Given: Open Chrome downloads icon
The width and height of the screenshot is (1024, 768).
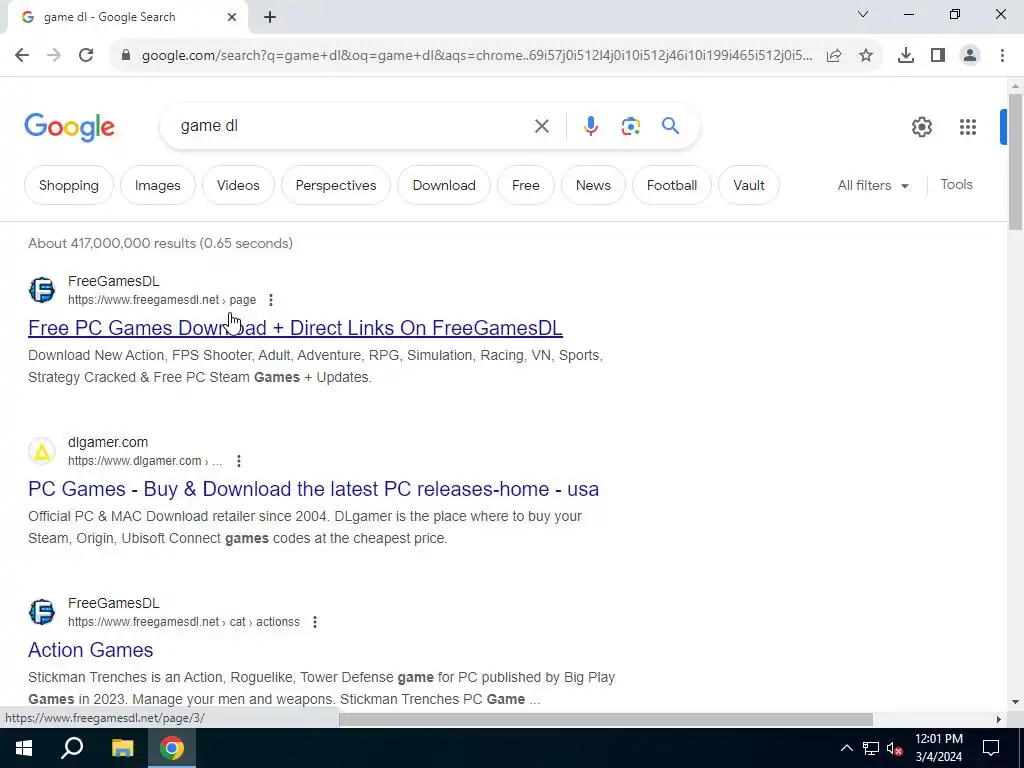Looking at the screenshot, I should click(906, 56).
